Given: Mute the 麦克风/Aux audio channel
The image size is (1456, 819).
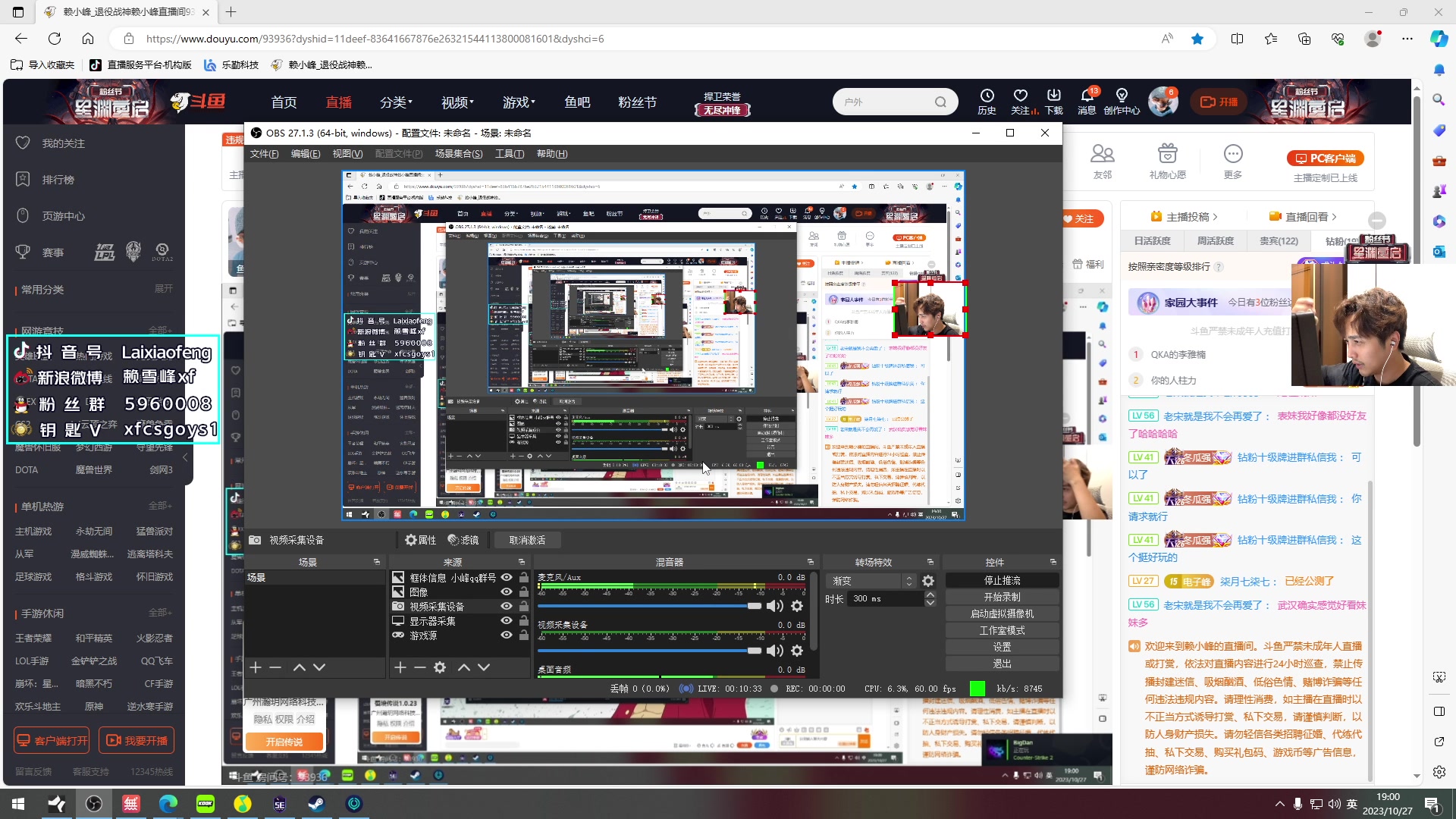Looking at the screenshot, I should coord(774,606).
